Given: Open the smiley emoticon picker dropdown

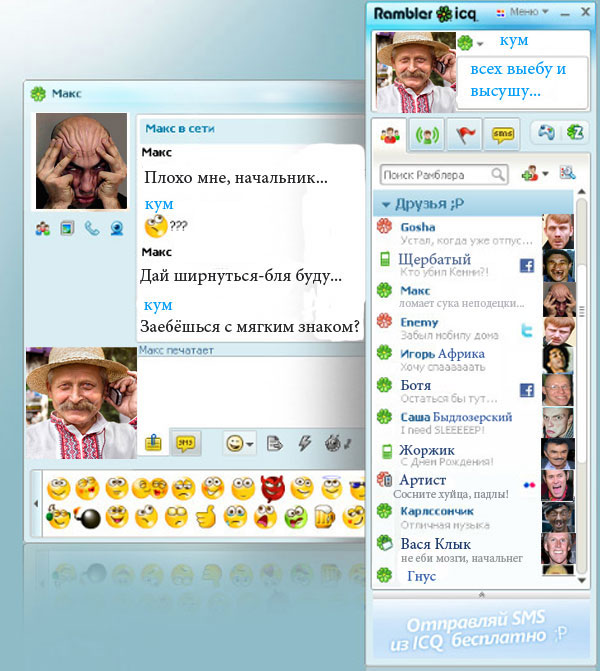Looking at the screenshot, I should coord(239,442).
